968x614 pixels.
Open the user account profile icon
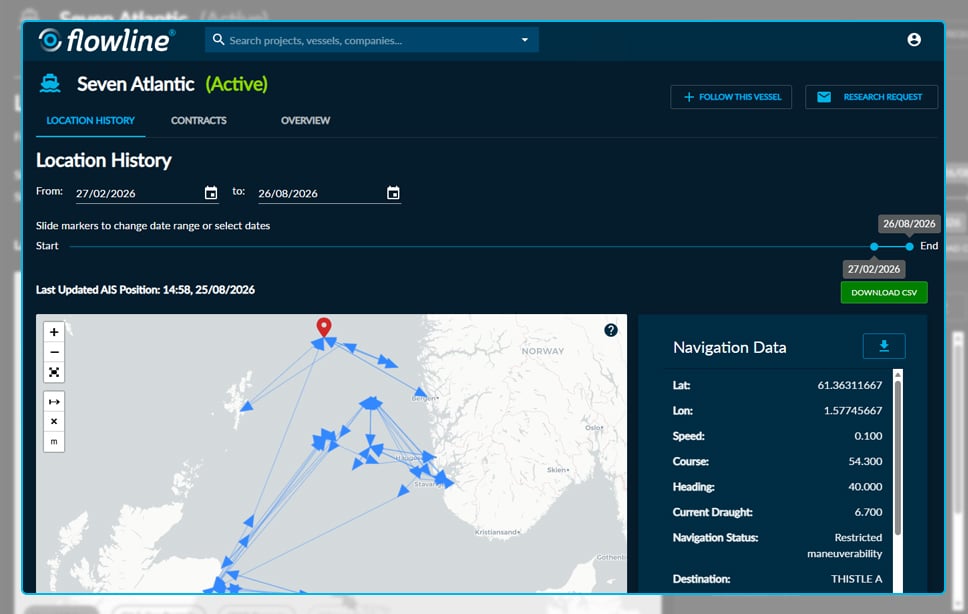914,39
